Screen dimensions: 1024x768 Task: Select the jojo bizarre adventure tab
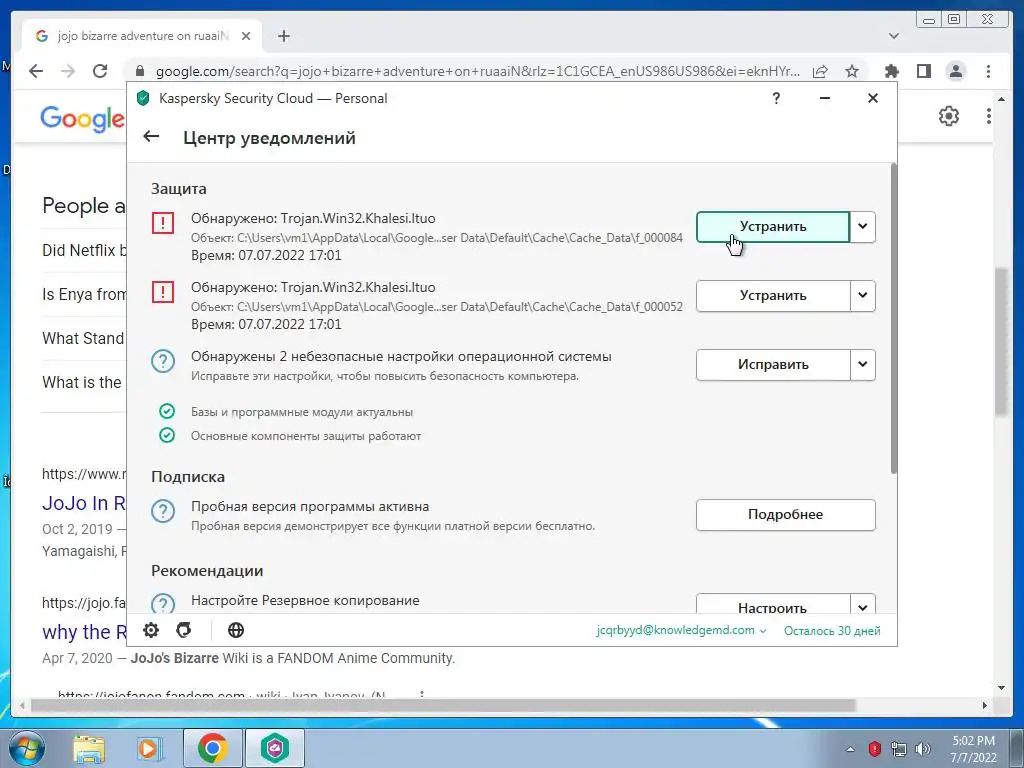[142, 36]
